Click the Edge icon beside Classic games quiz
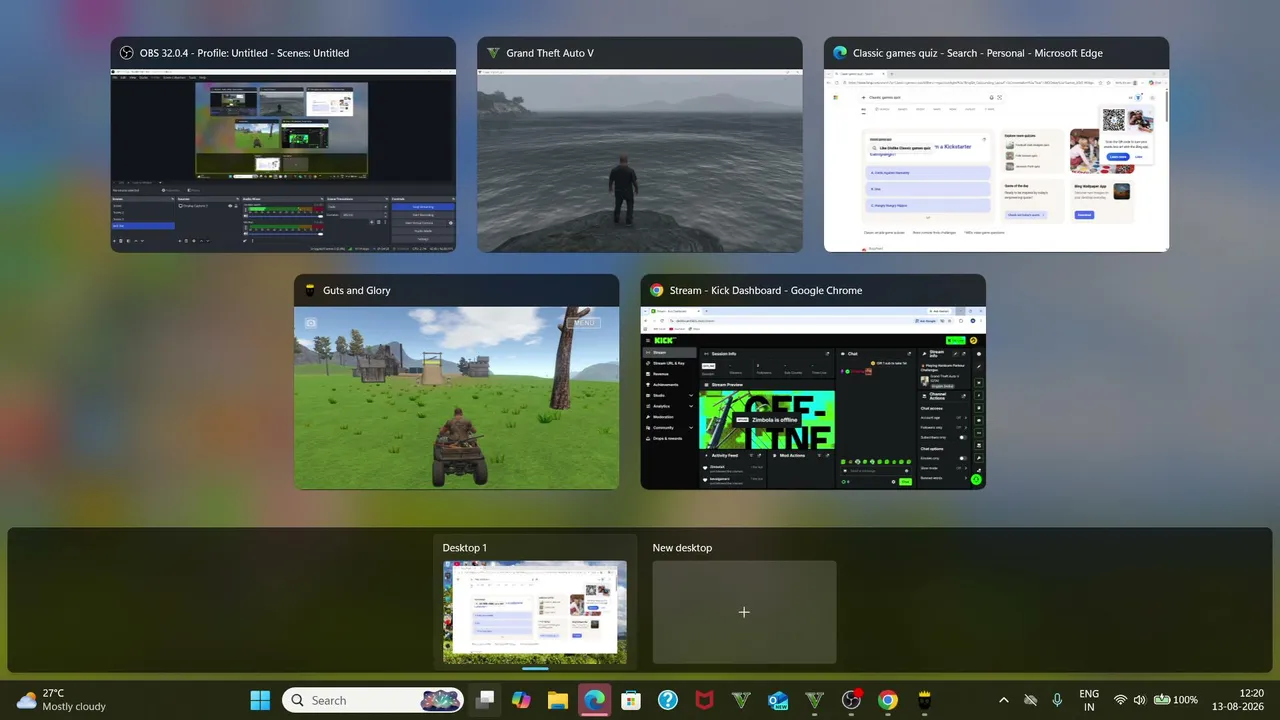 [840, 53]
